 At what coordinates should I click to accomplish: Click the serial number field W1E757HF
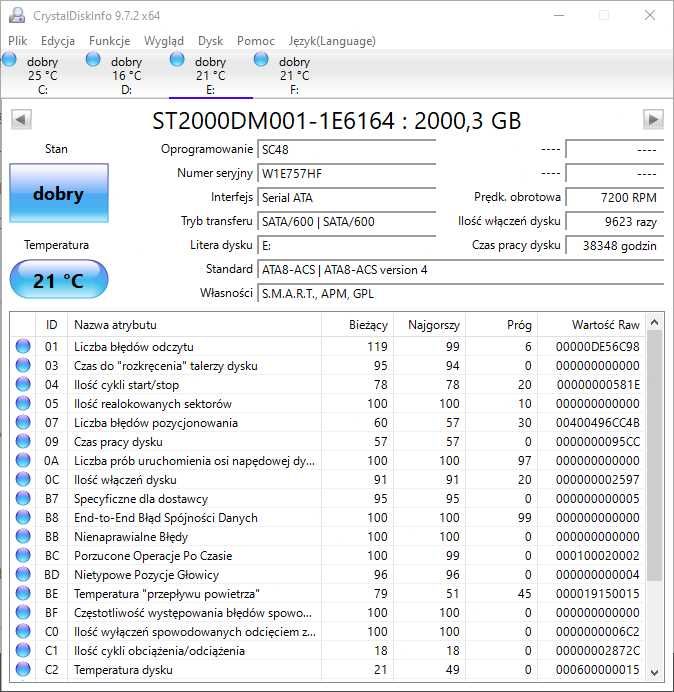[x=346, y=173]
